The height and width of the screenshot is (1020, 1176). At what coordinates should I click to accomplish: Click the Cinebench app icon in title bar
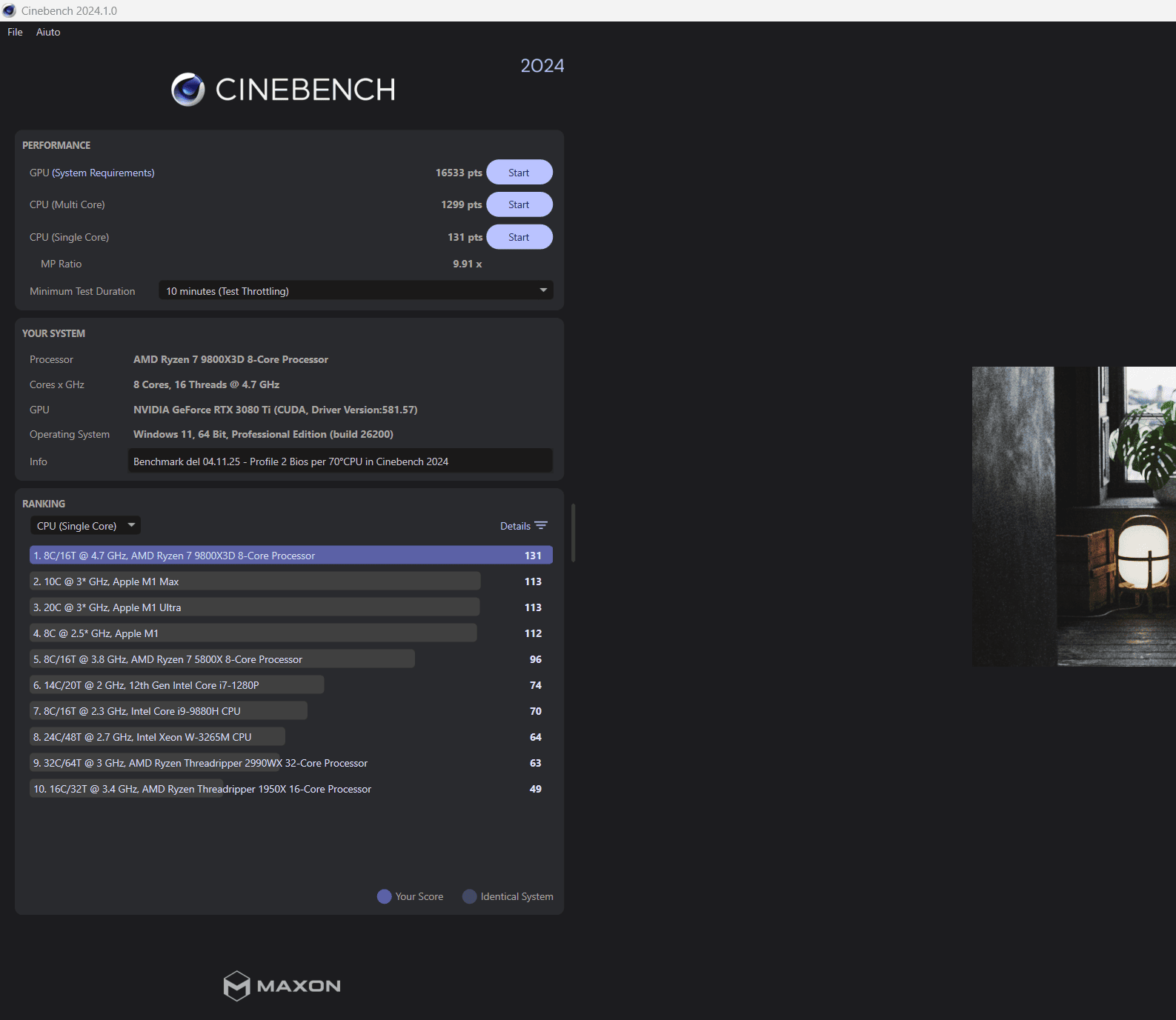click(x=9, y=10)
